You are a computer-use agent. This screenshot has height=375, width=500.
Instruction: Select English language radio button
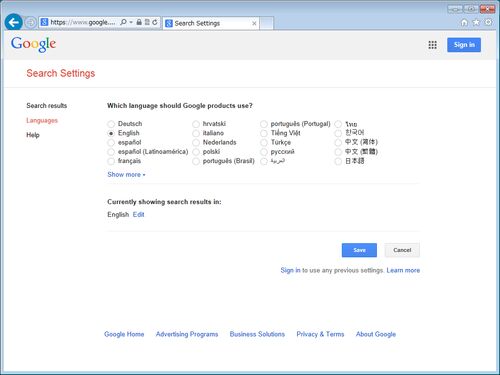(x=111, y=133)
